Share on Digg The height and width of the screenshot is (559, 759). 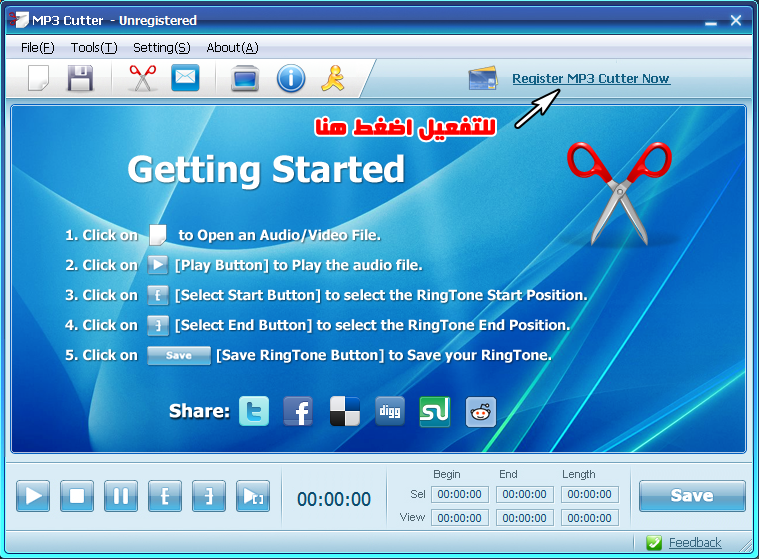point(390,411)
